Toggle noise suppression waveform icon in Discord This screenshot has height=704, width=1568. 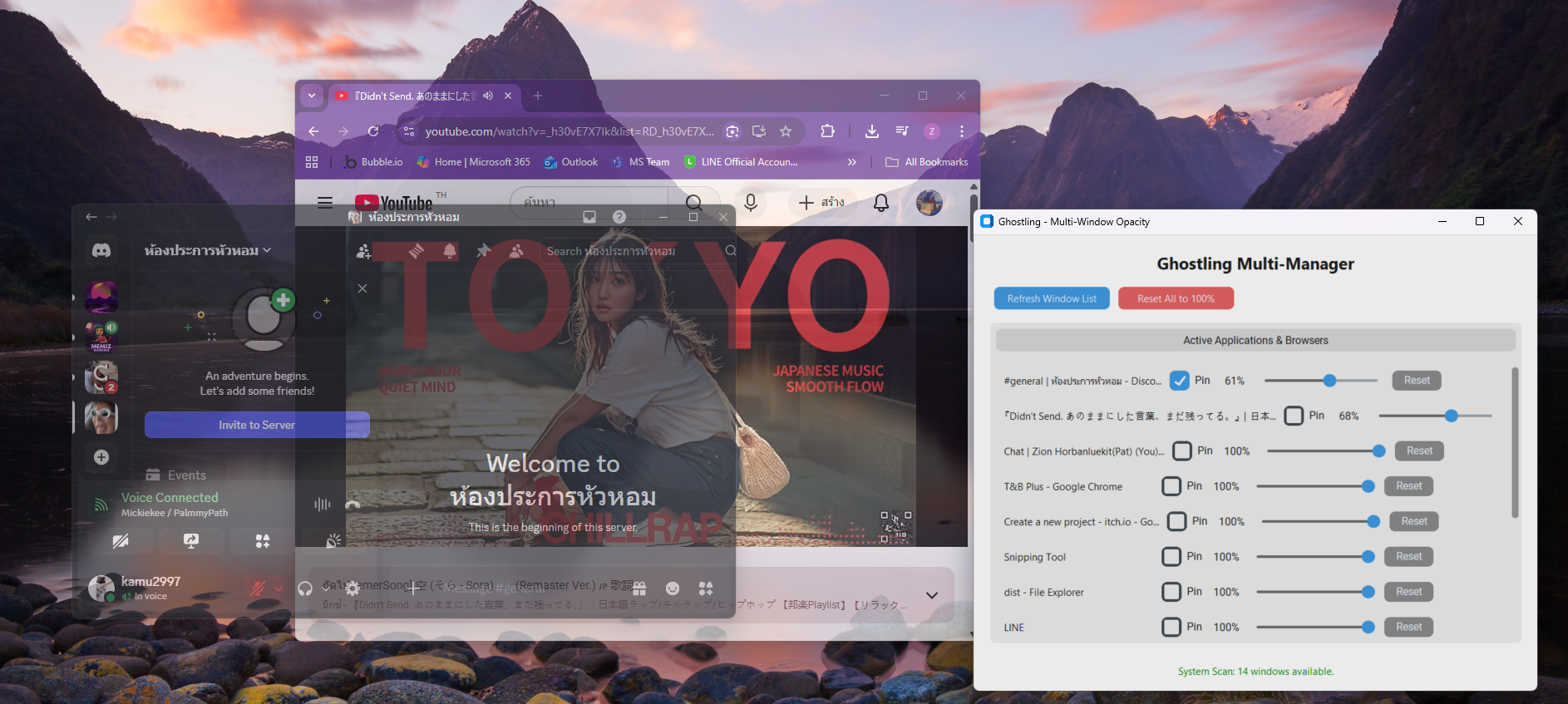(x=323, y=504)
